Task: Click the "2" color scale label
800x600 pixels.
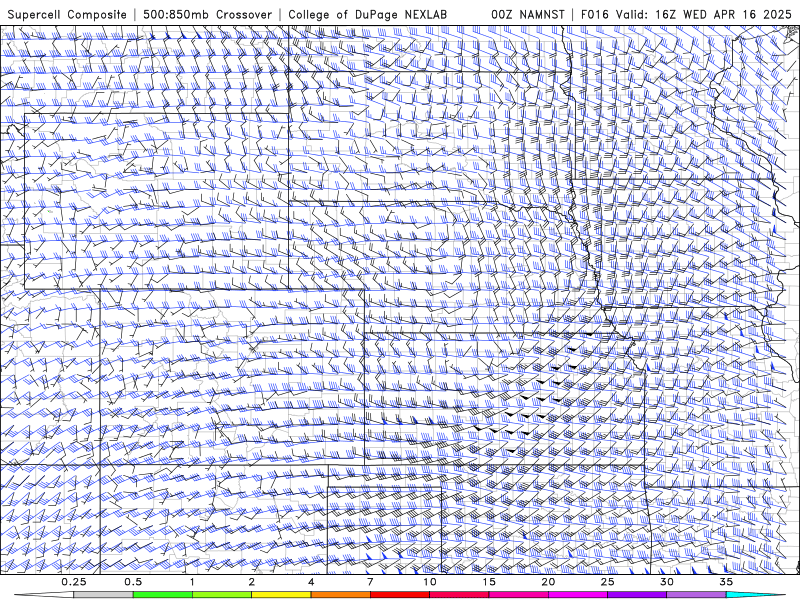Action: (x=252, y=582)
